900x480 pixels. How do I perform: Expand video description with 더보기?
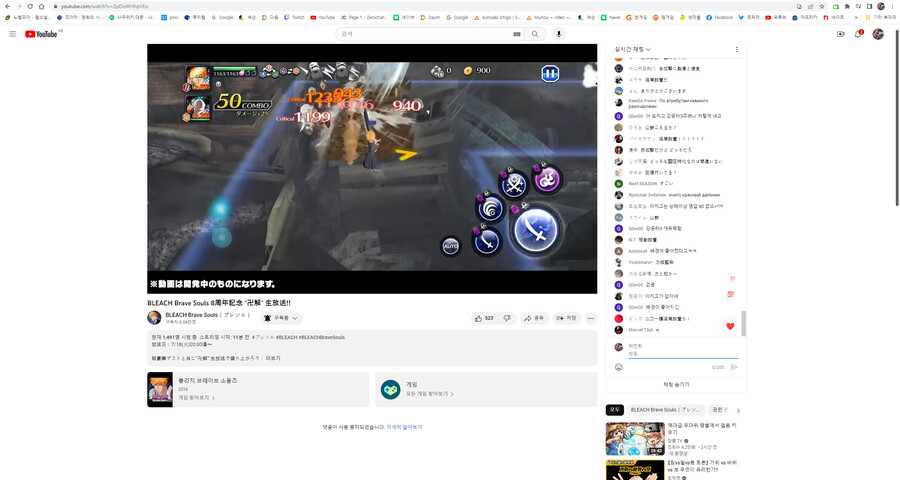pyautogui.click(x=273, y=358)
